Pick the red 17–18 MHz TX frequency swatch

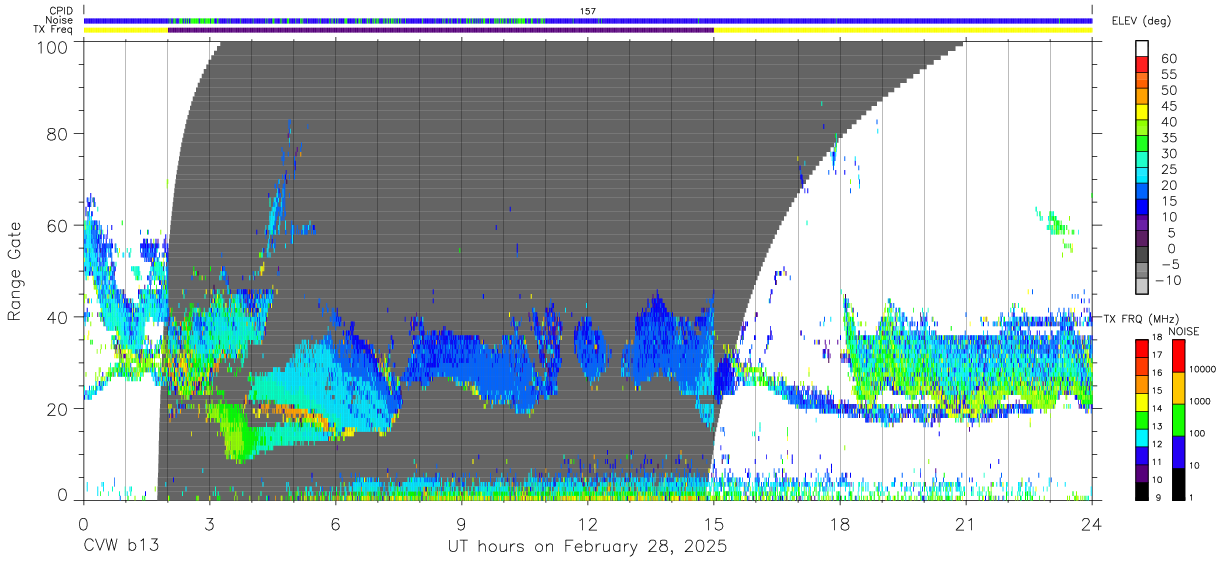tap(1141, 347)
